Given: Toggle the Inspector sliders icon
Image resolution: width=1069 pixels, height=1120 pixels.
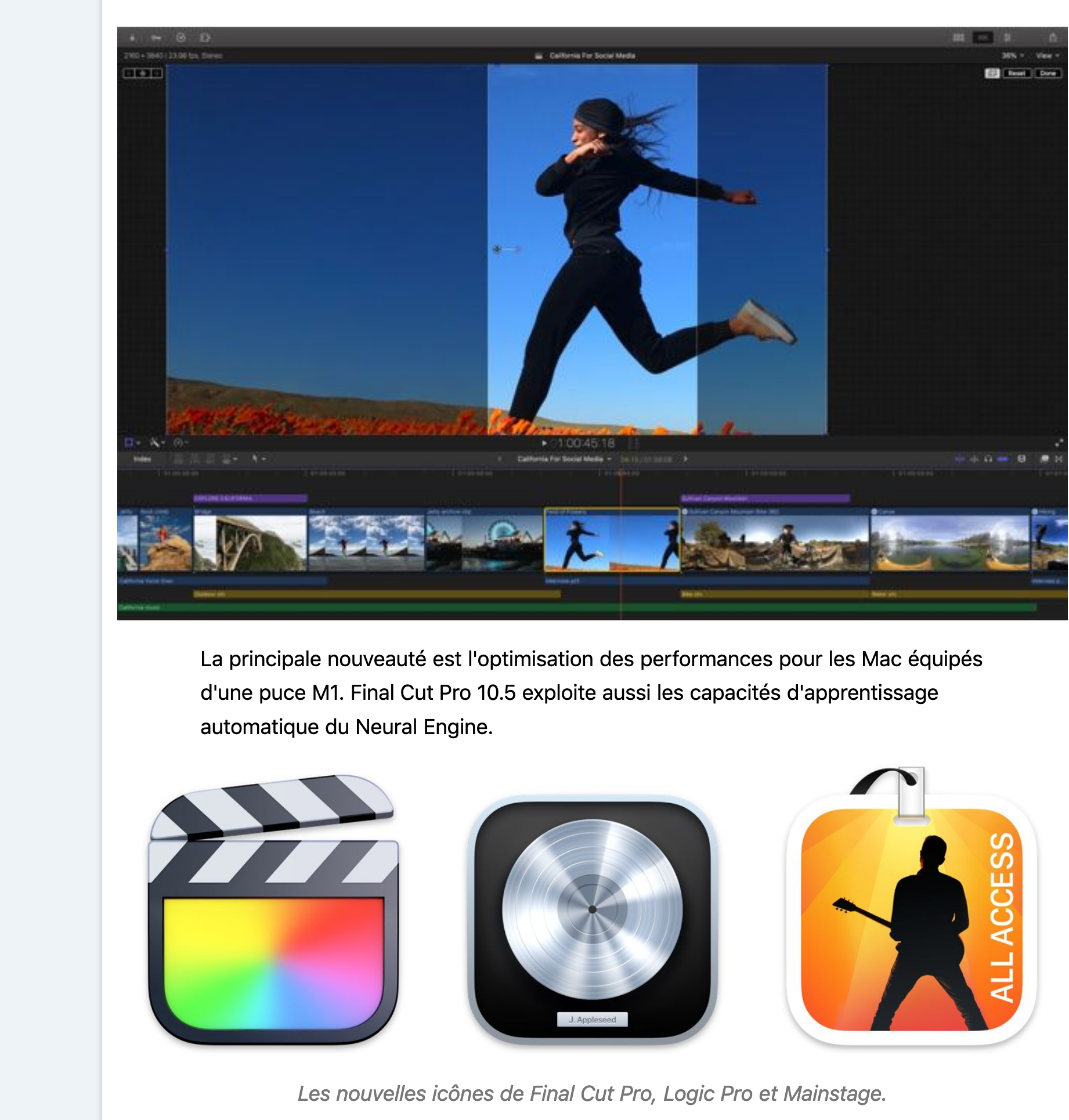Looking at the screenshot, I should [x=1007, y=38].
